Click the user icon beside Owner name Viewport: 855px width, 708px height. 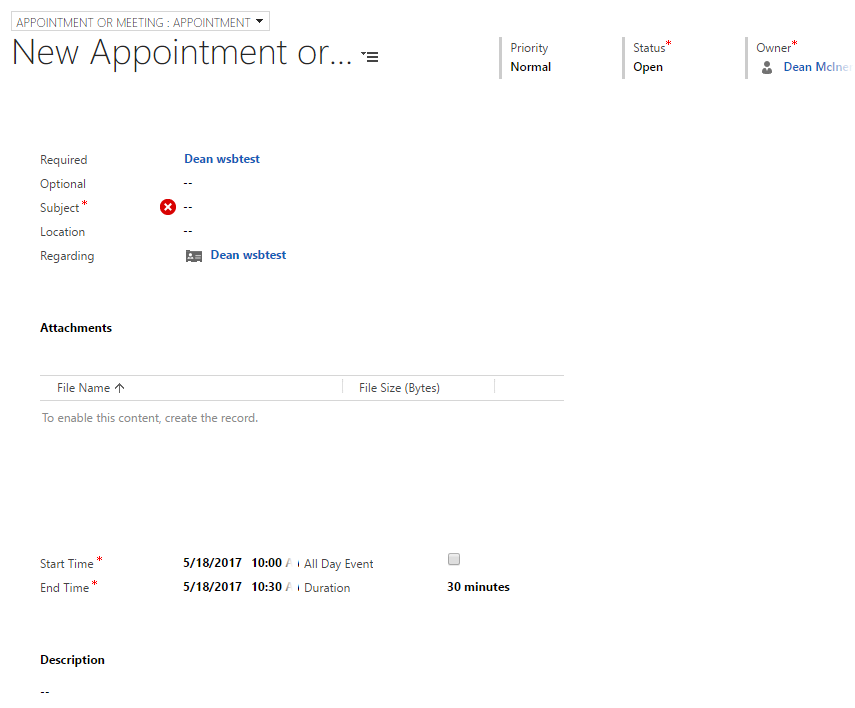pyautogui.click(x=767, y=68)
